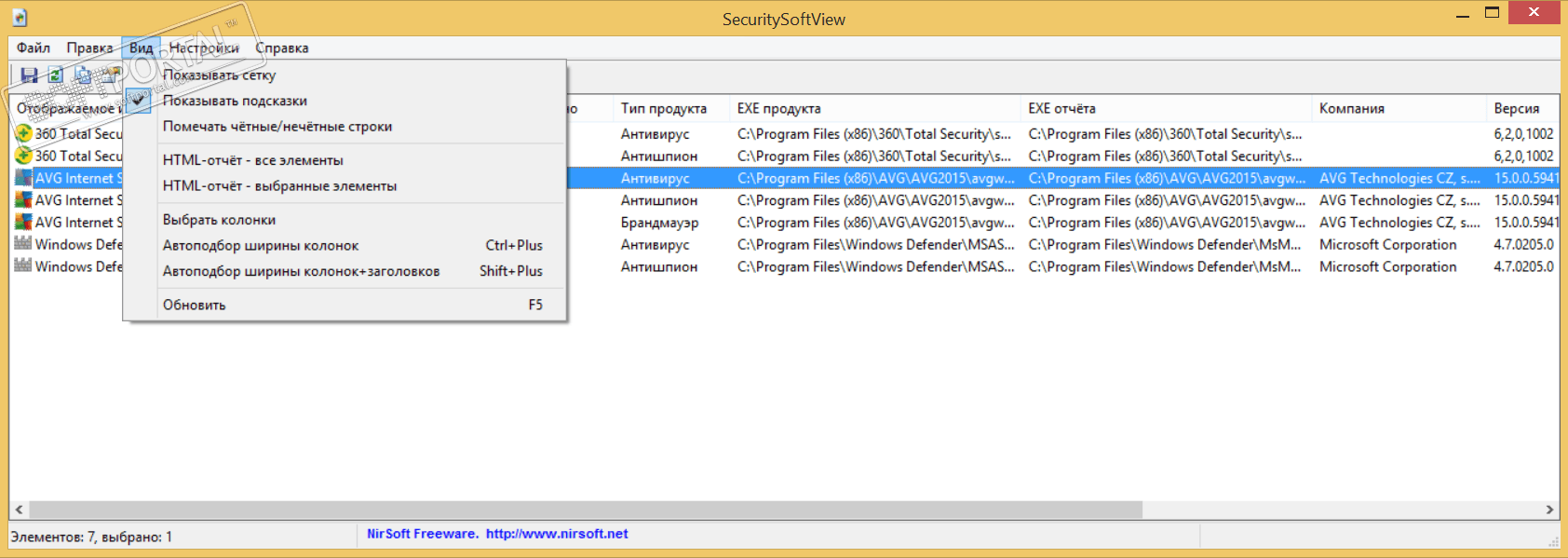The width and height of the screenshot is (1568, 558).
Task: Minimize the SecuritySoftView window
Action: tap(1463, 14)
